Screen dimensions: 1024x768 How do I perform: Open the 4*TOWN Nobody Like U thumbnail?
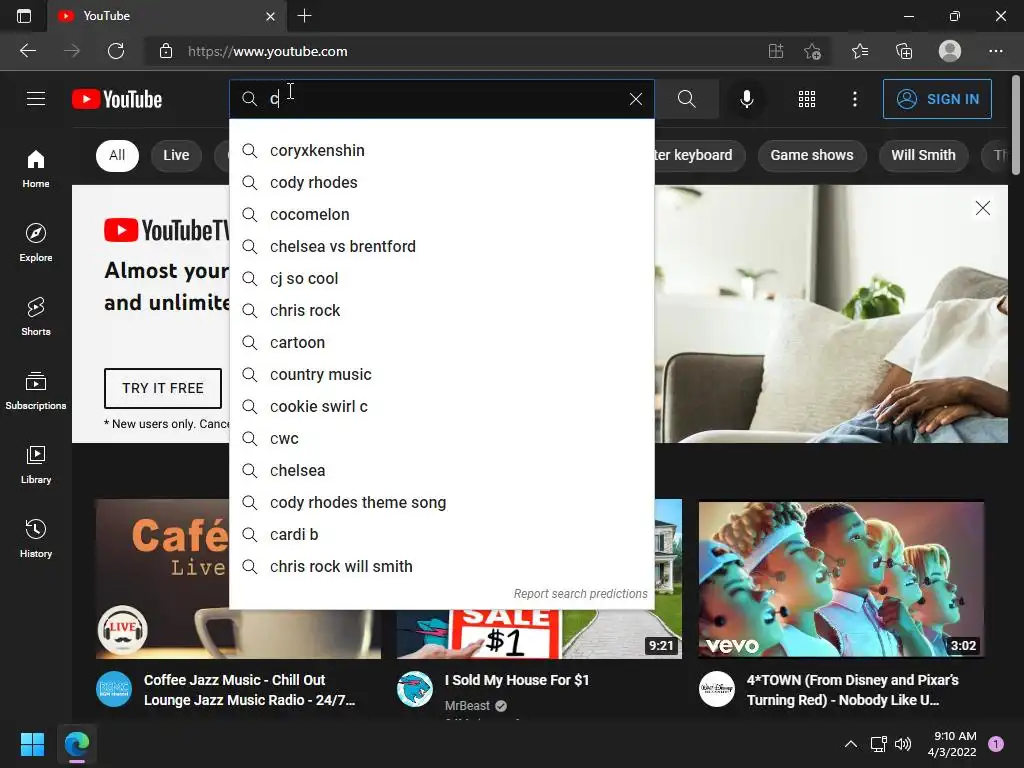[x=841, y=579]
